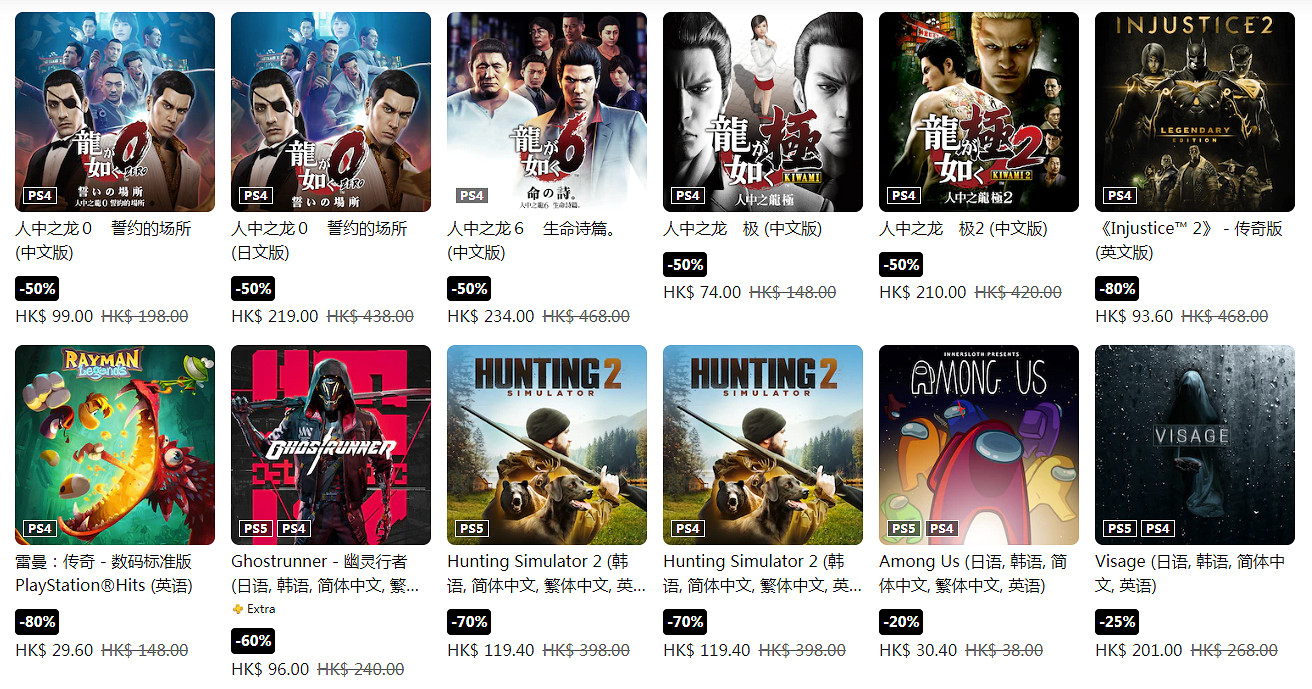
Task: Open the 龍が如く6 cover thumbnail
Action: point(547,112)
